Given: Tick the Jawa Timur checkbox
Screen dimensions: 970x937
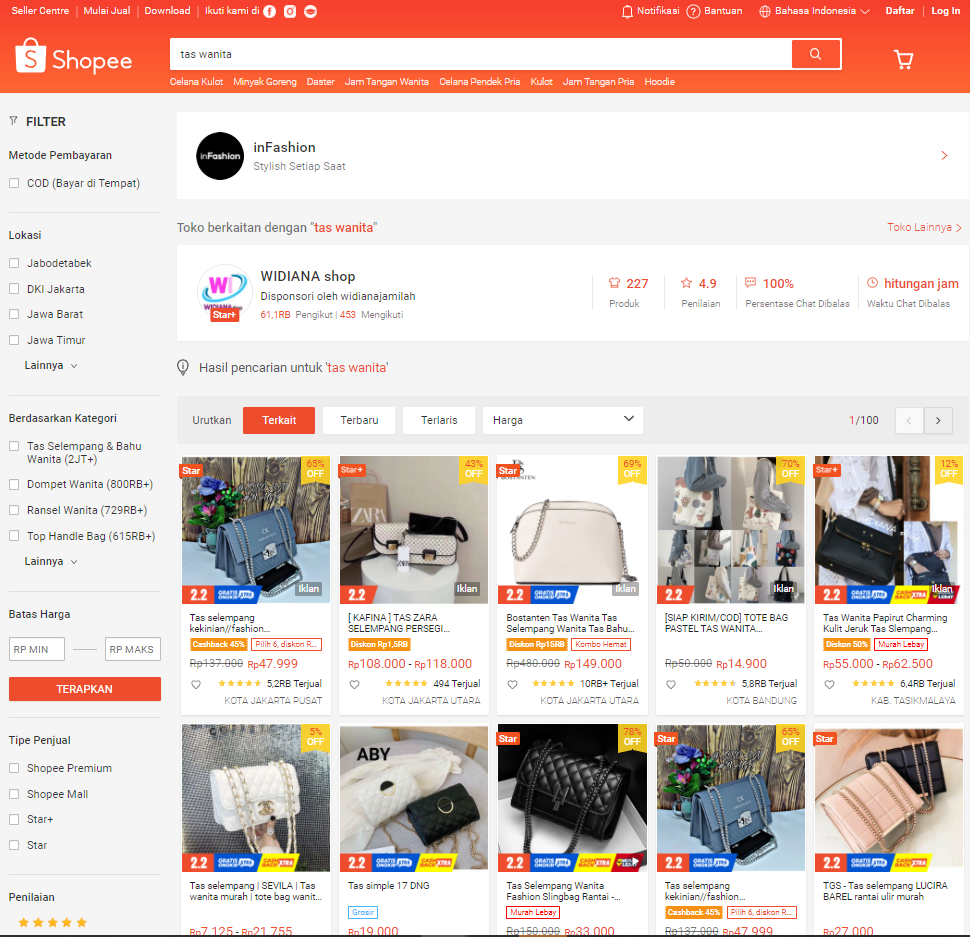Looking at the screenshot, I should [x=14, y=340].
